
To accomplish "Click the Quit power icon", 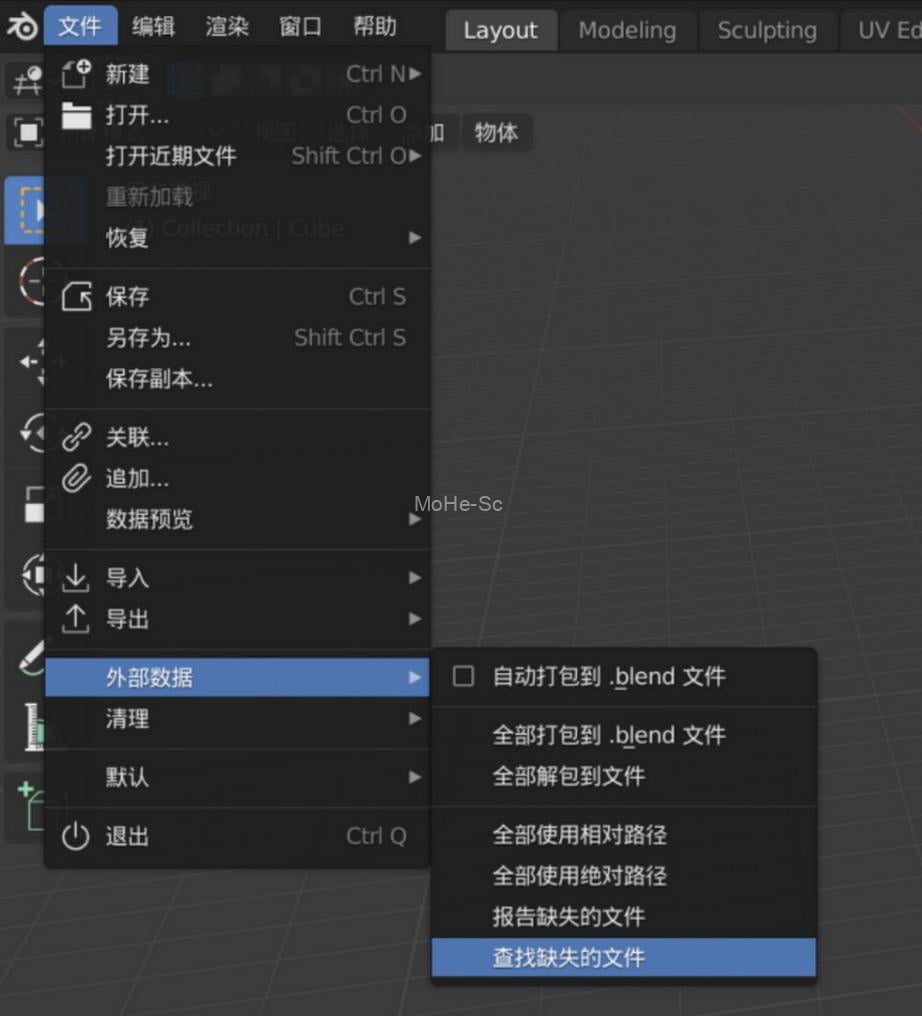I will (x=76, y=836).
